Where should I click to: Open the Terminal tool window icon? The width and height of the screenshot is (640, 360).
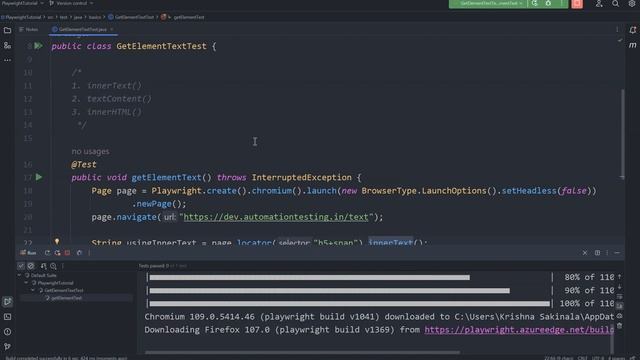(x=7, y=317)
